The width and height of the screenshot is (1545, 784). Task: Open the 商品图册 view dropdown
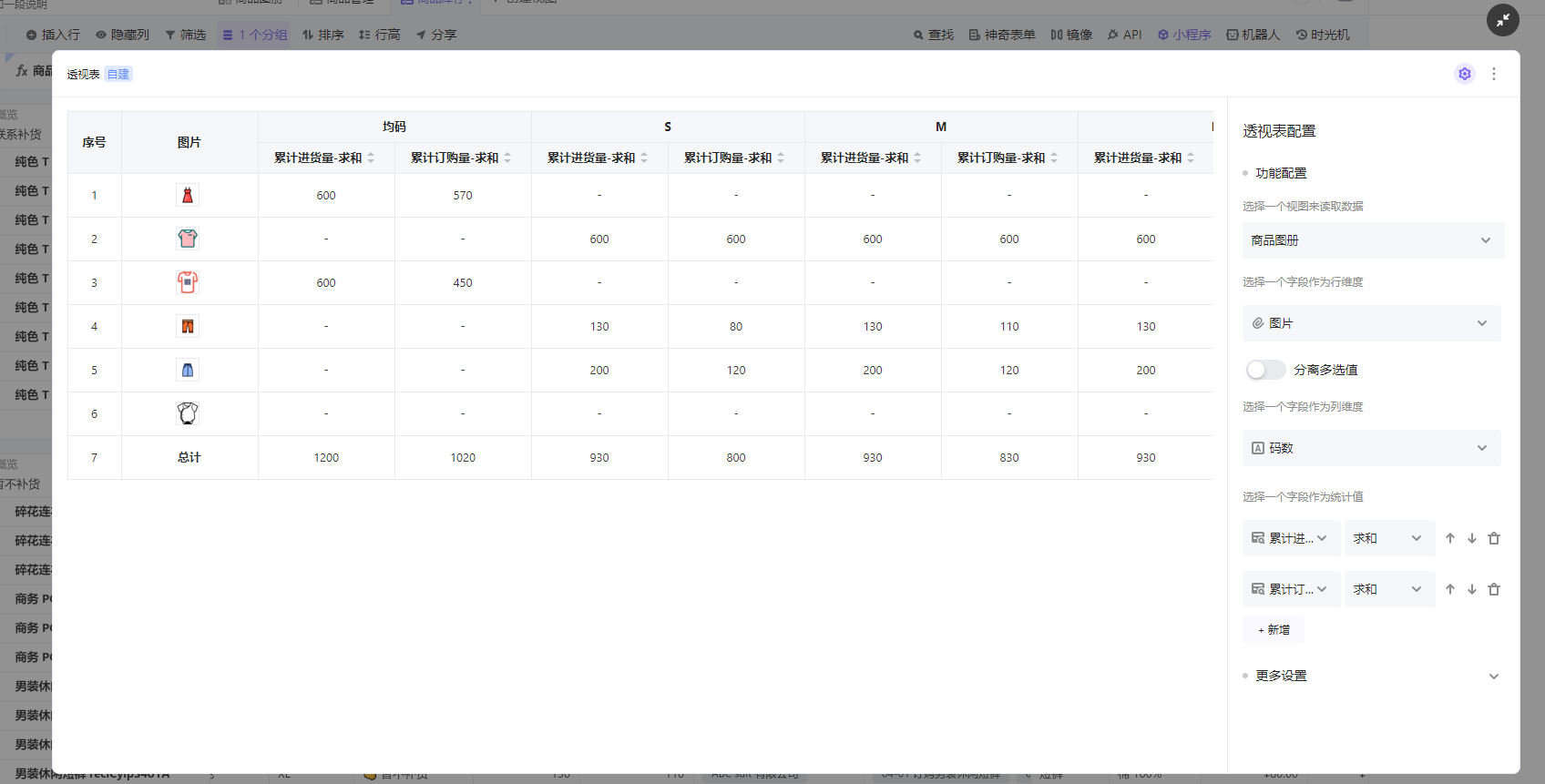[x=1372, y=240]
